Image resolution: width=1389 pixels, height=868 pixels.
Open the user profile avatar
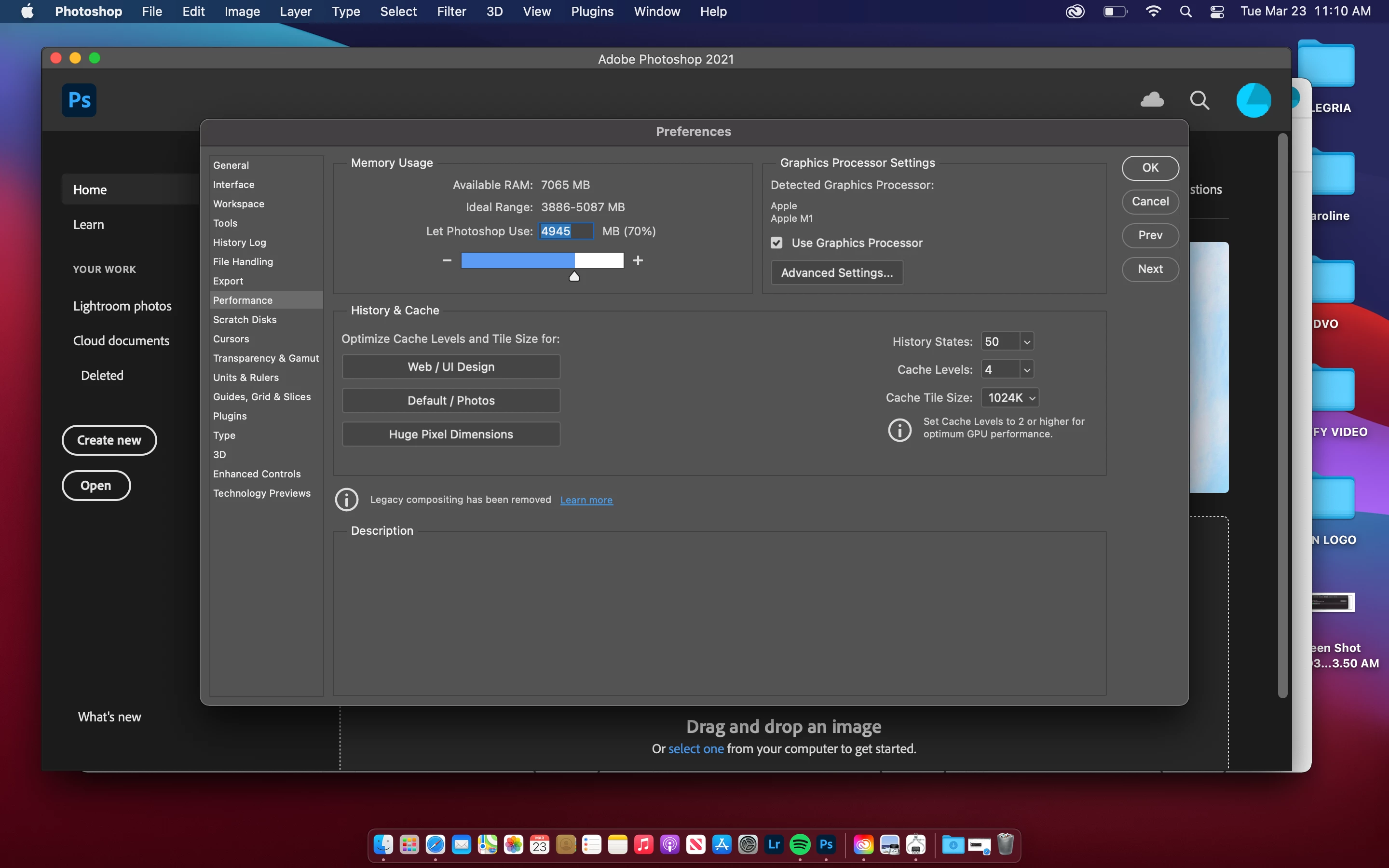point(1253,100)
